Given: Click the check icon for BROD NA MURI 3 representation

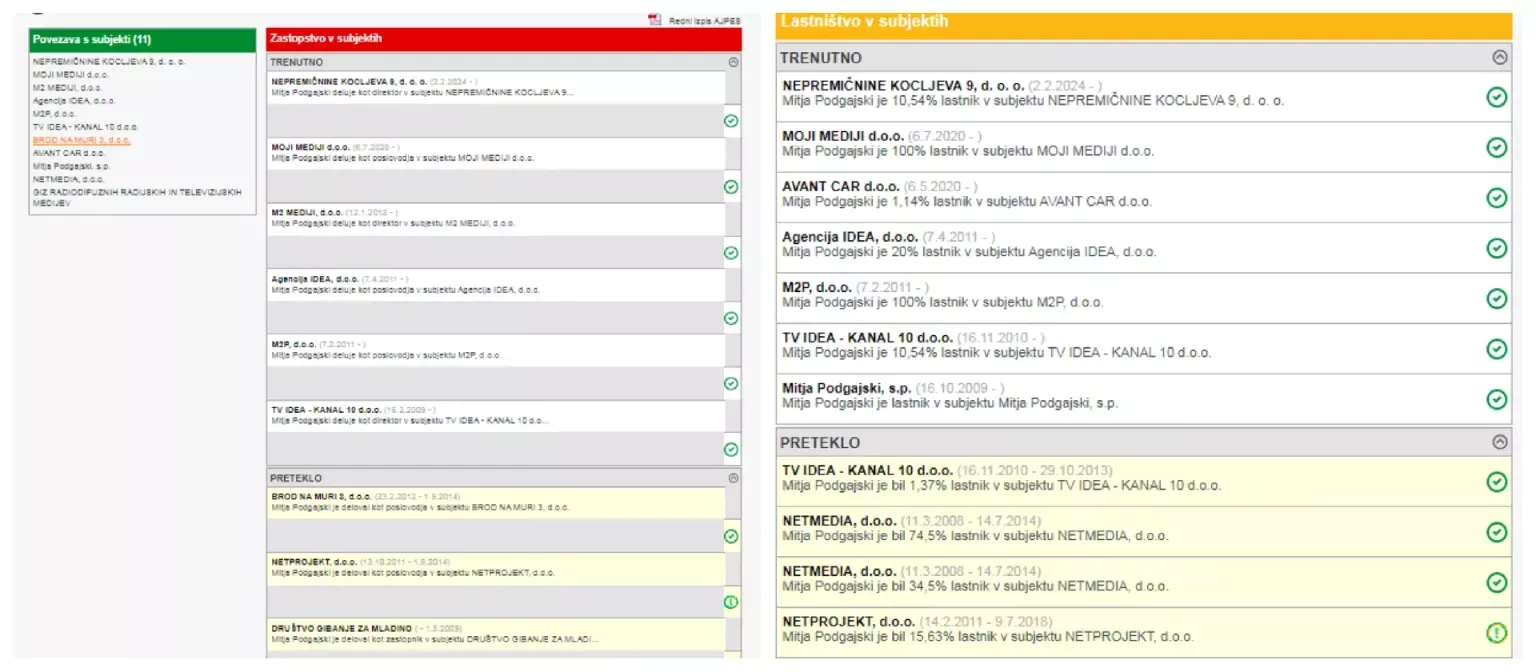Looking at the screenshot, I should (x=731, y=536).
